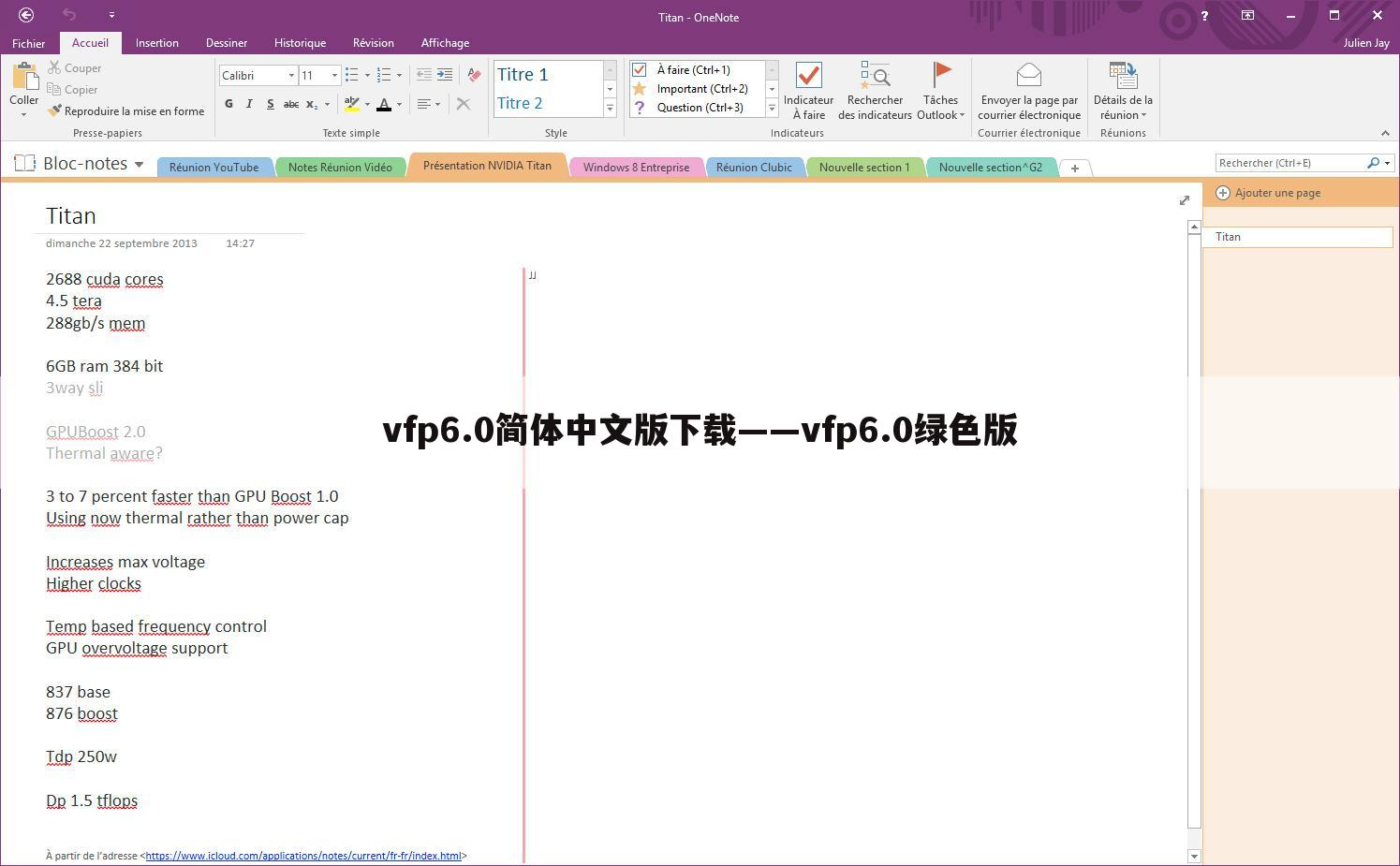This screenshot has width=1400, height=866.
Task: Open Quick Access Toolbar customize dropdown
Action: point(111,15)
